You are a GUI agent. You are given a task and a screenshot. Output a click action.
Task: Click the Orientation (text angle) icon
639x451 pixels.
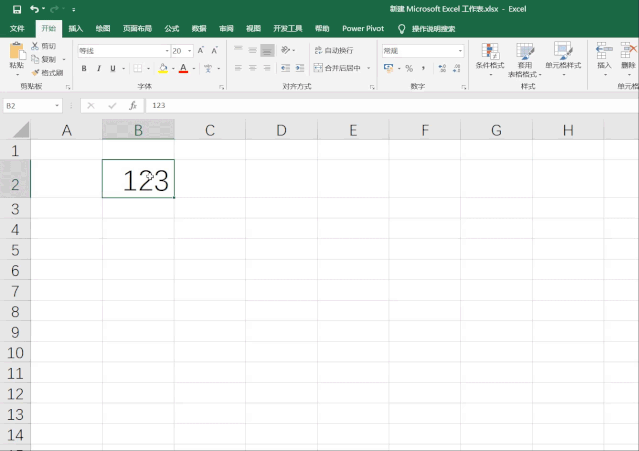pos(286,50)
